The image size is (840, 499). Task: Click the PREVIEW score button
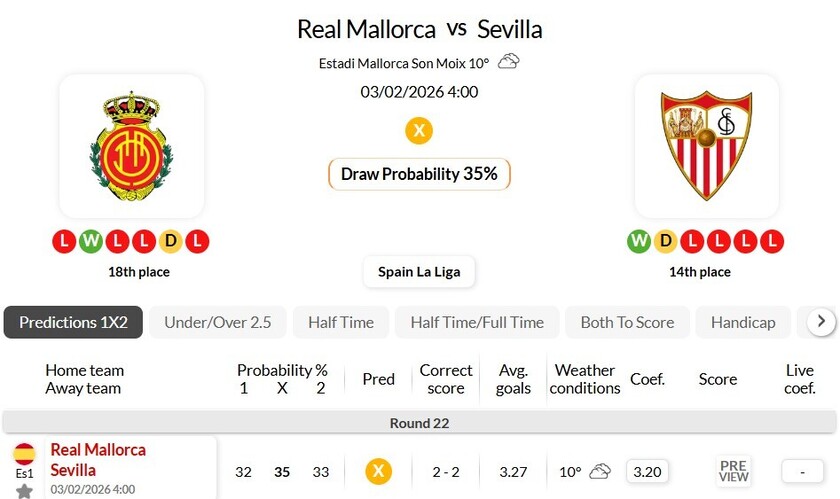coord(733,471)
